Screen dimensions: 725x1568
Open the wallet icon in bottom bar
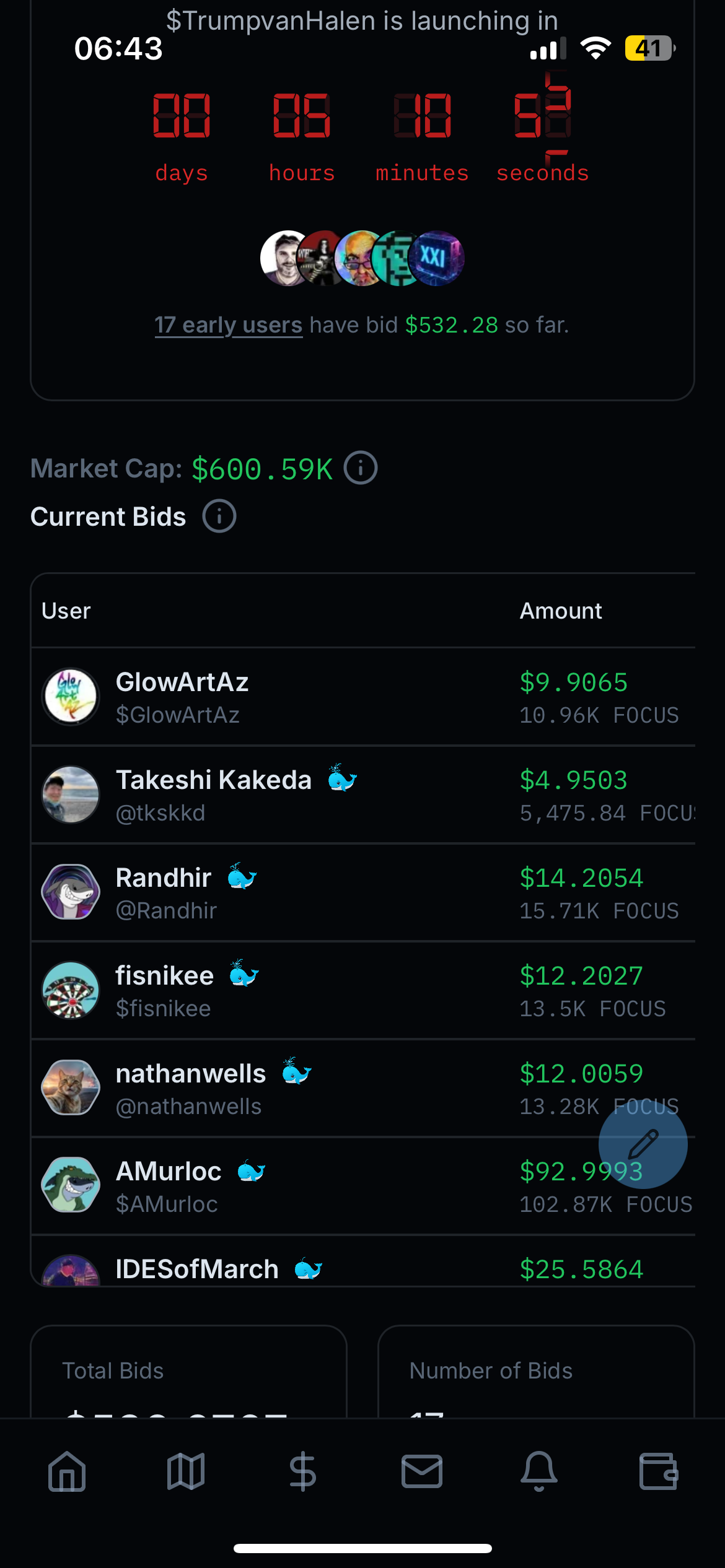coord(658,1471)
